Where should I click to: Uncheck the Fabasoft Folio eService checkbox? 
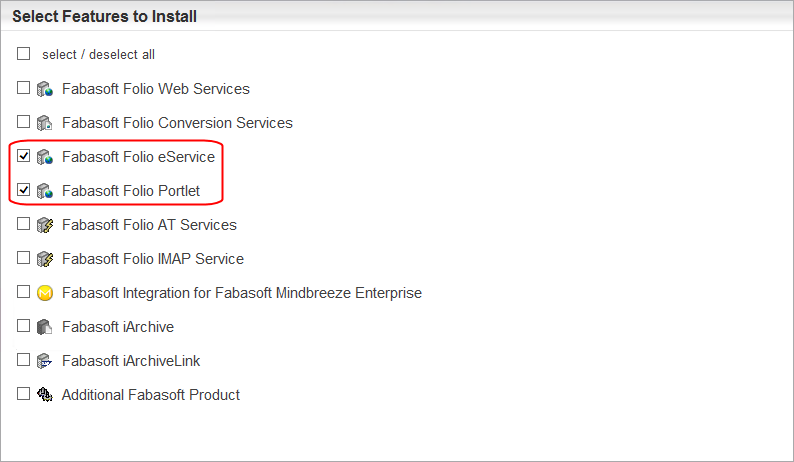pyautogui.click(x=24, y=156)
